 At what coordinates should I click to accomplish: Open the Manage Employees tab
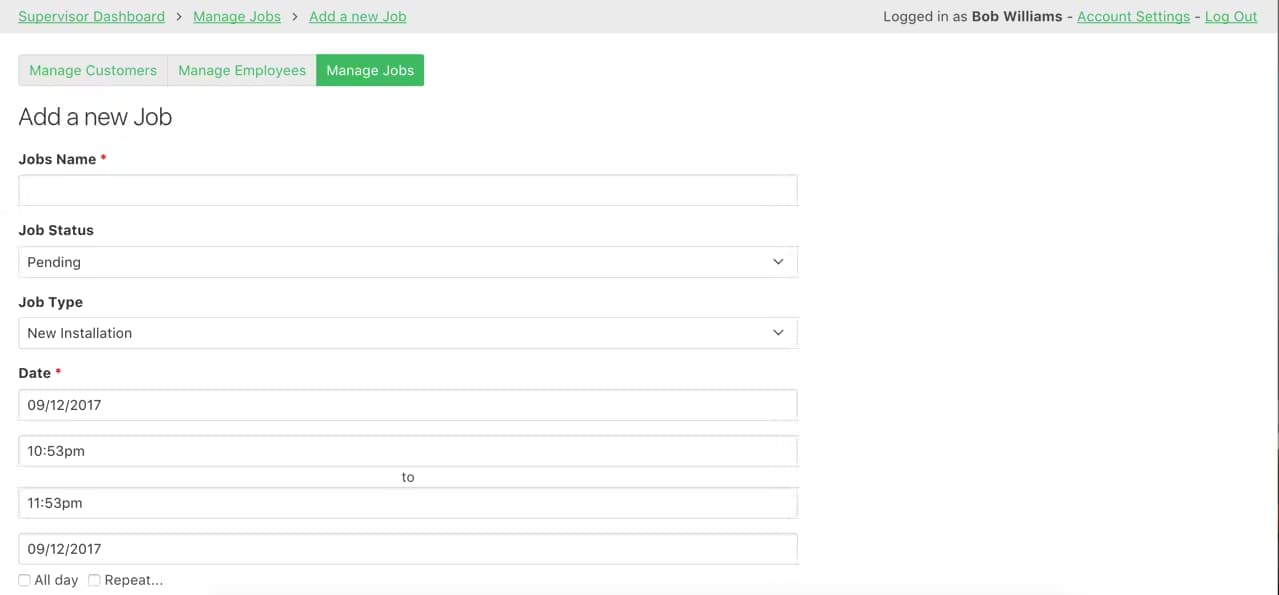point(242,70)
